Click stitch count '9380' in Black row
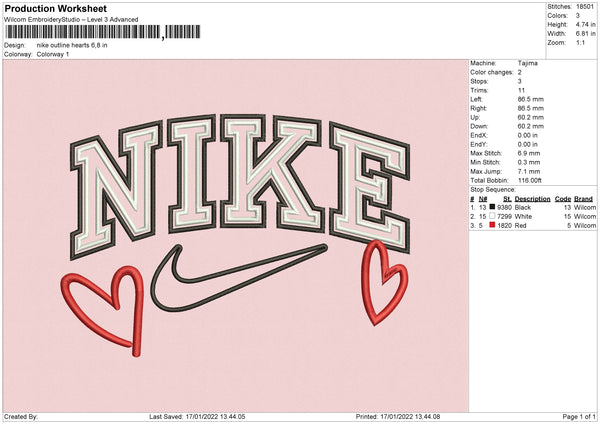The width and height of the screenshot is (600, 424). pos(504,207)
